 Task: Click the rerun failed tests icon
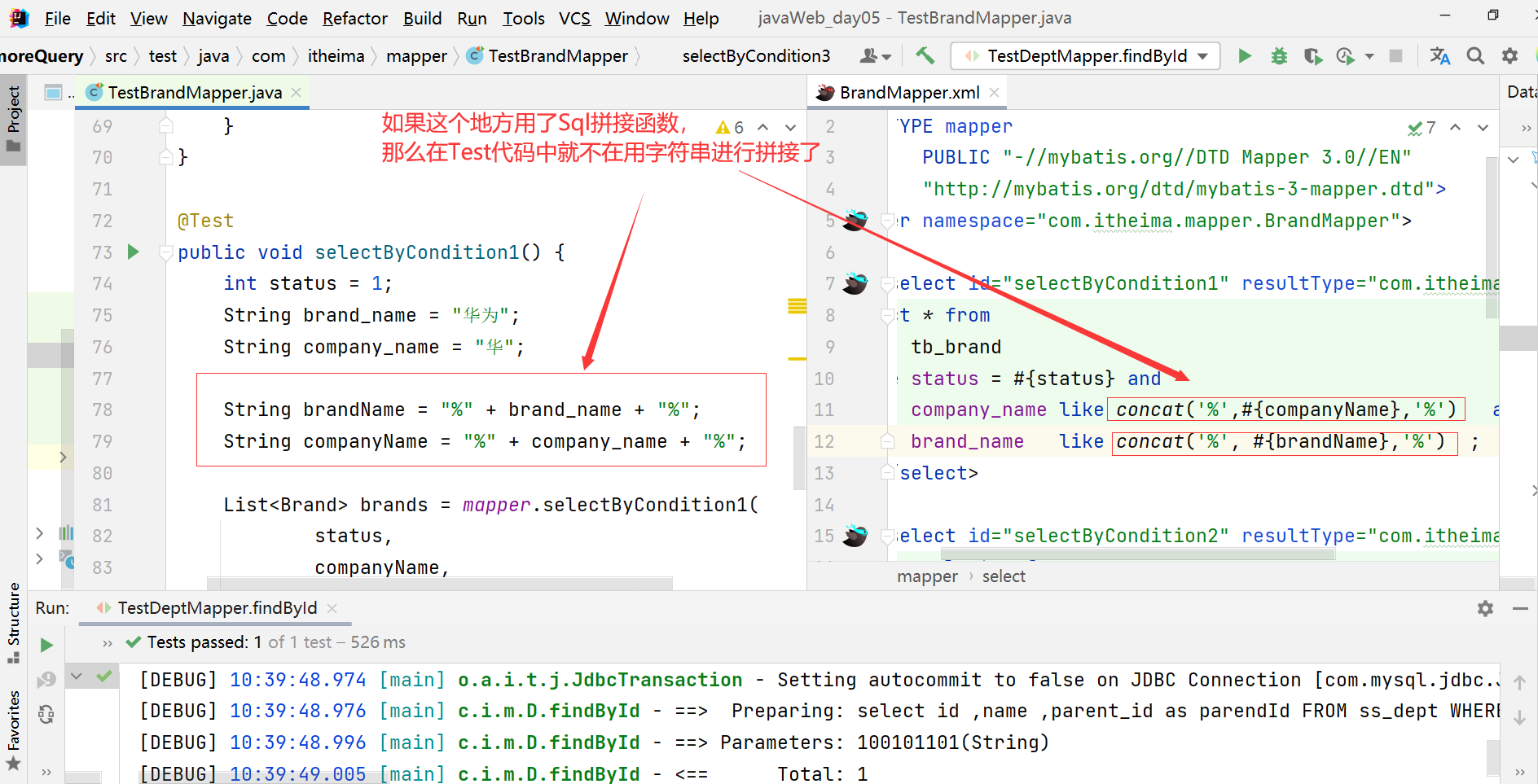(46, 679)
